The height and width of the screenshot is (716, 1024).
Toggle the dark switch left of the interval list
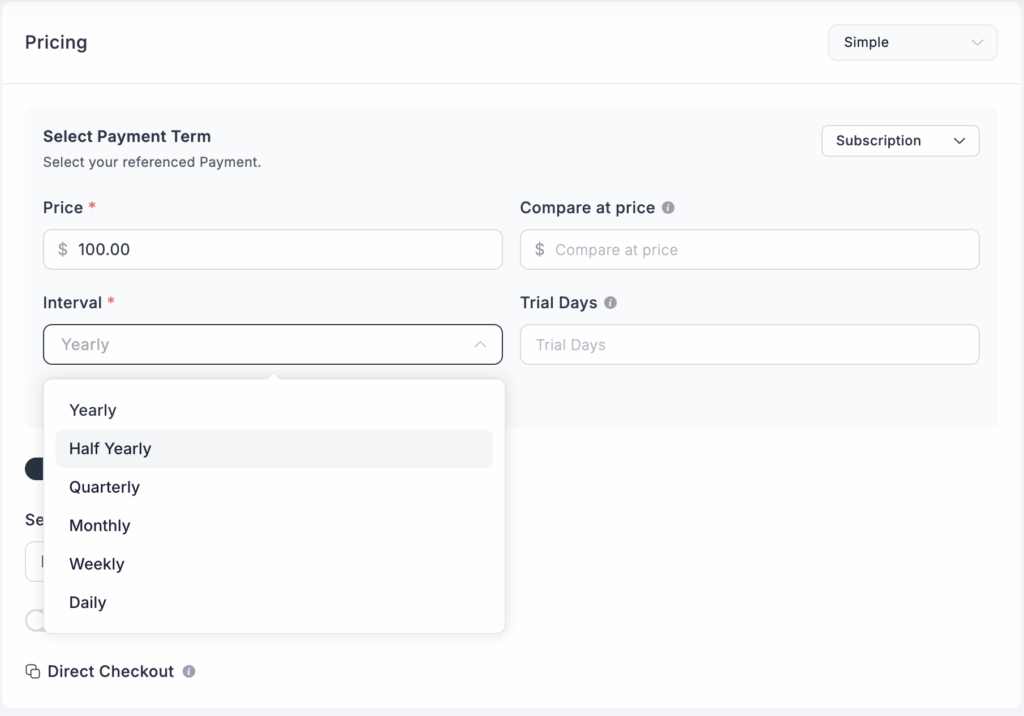[x=34, y=469]
